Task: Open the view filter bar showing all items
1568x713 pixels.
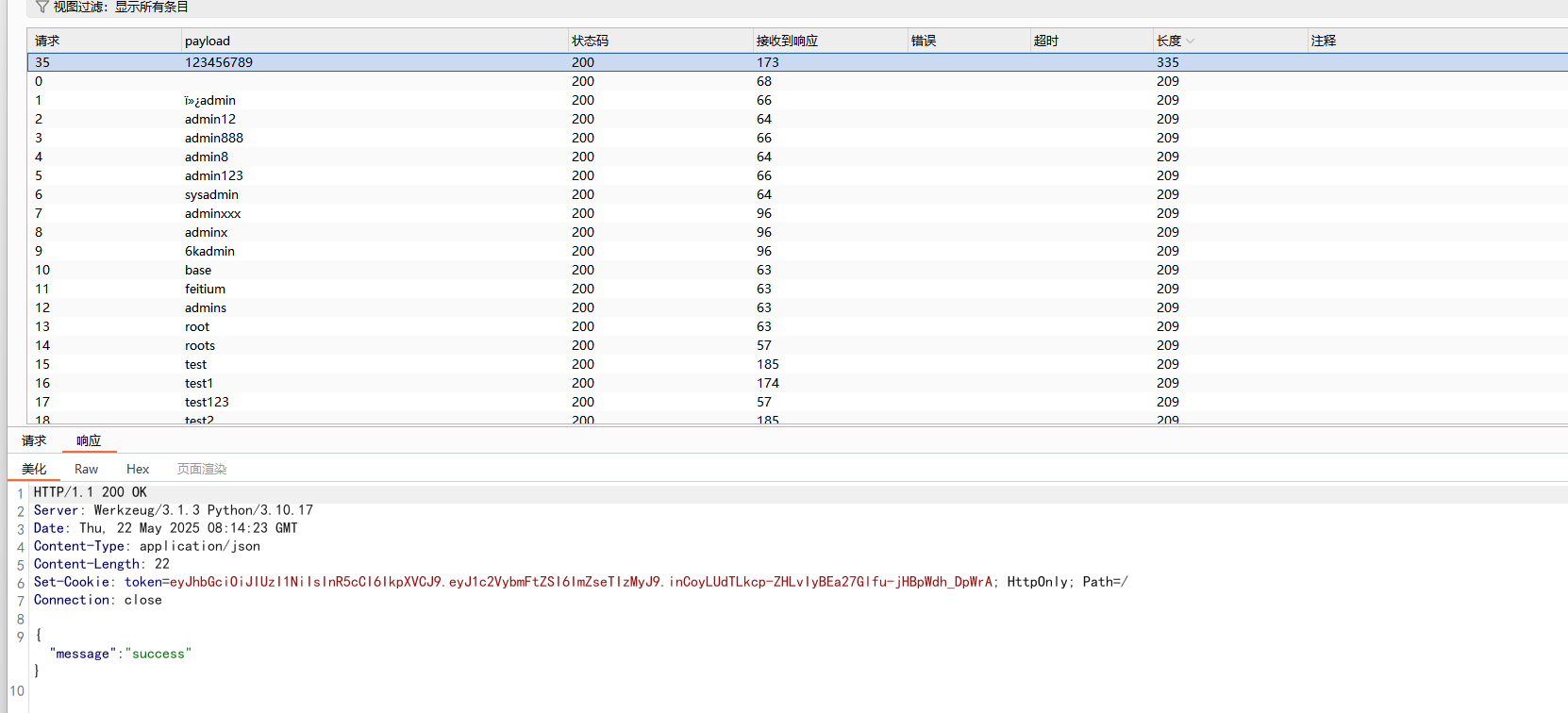Action: (797, 8)
